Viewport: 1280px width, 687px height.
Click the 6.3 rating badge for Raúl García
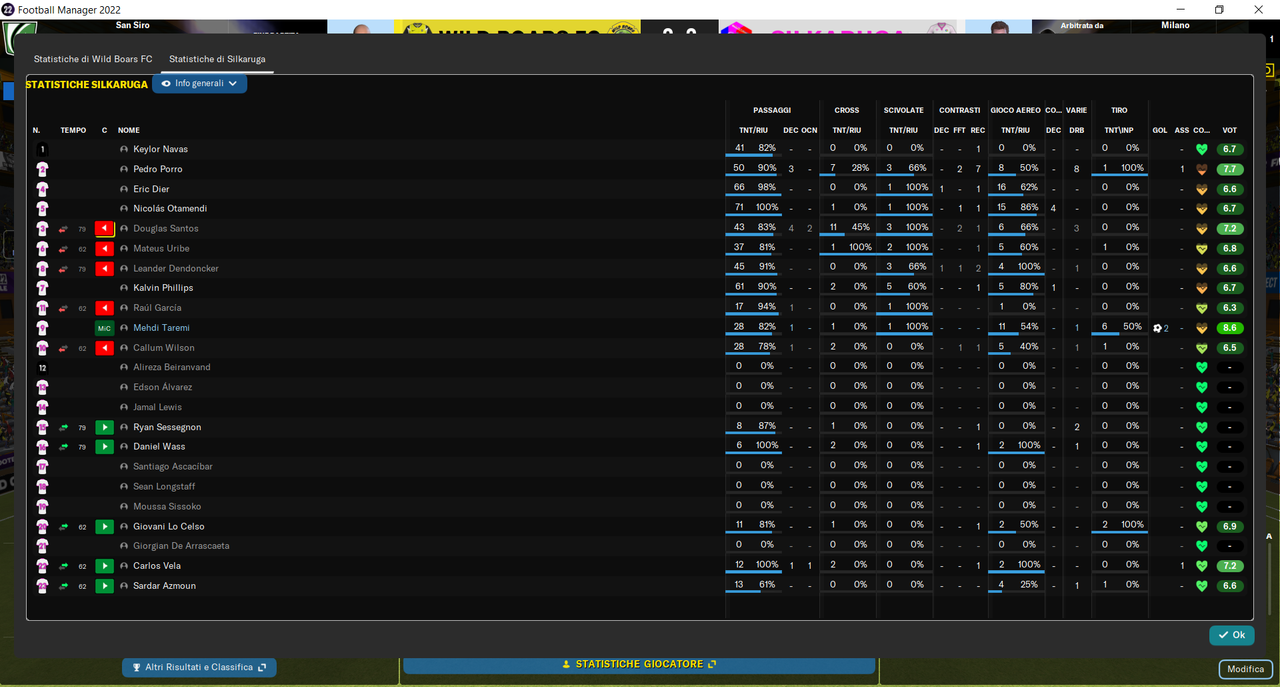1230,308
